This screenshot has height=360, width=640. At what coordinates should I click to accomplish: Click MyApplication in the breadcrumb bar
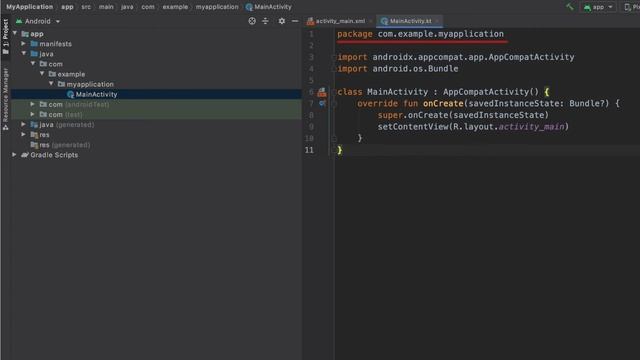click(x=29, y=7)
